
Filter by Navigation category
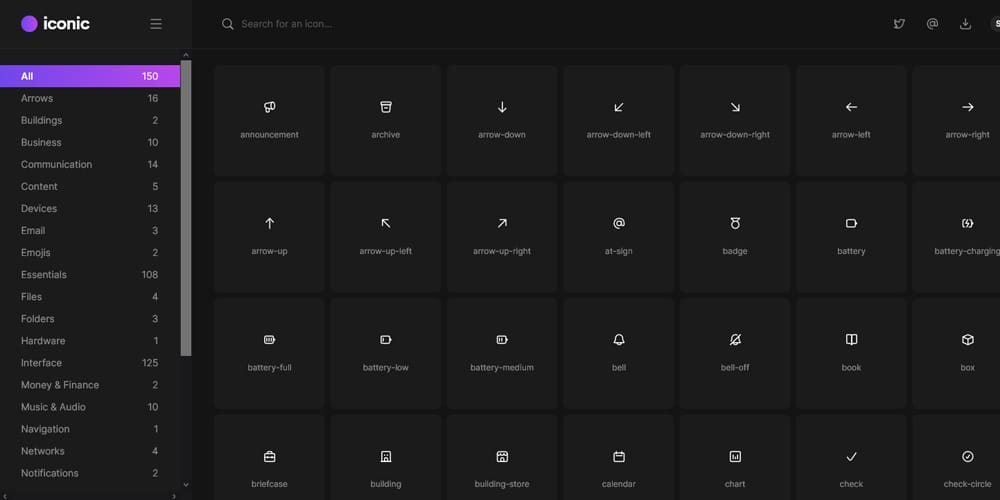90,429
